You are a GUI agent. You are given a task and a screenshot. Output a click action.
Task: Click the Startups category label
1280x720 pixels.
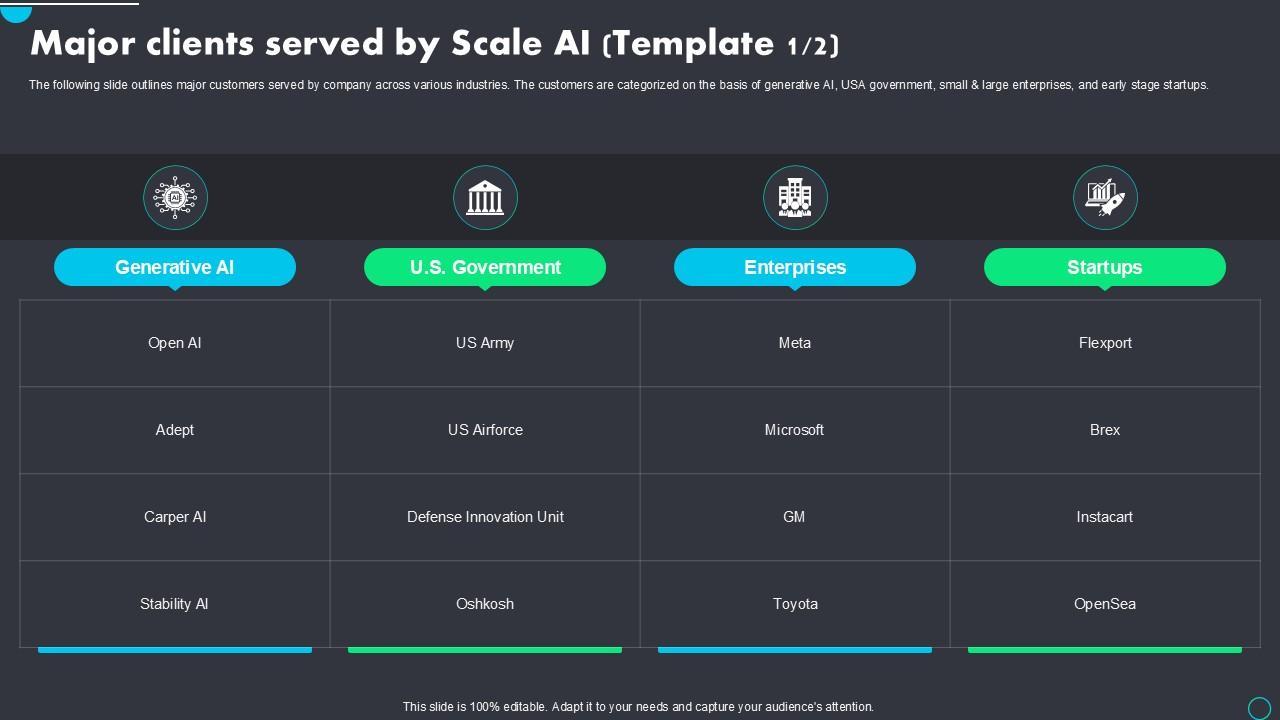(x=1105, y=267)
